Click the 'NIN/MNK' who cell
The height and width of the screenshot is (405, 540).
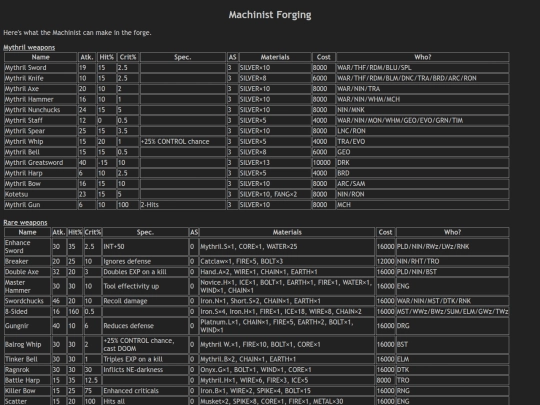[423, 110]
